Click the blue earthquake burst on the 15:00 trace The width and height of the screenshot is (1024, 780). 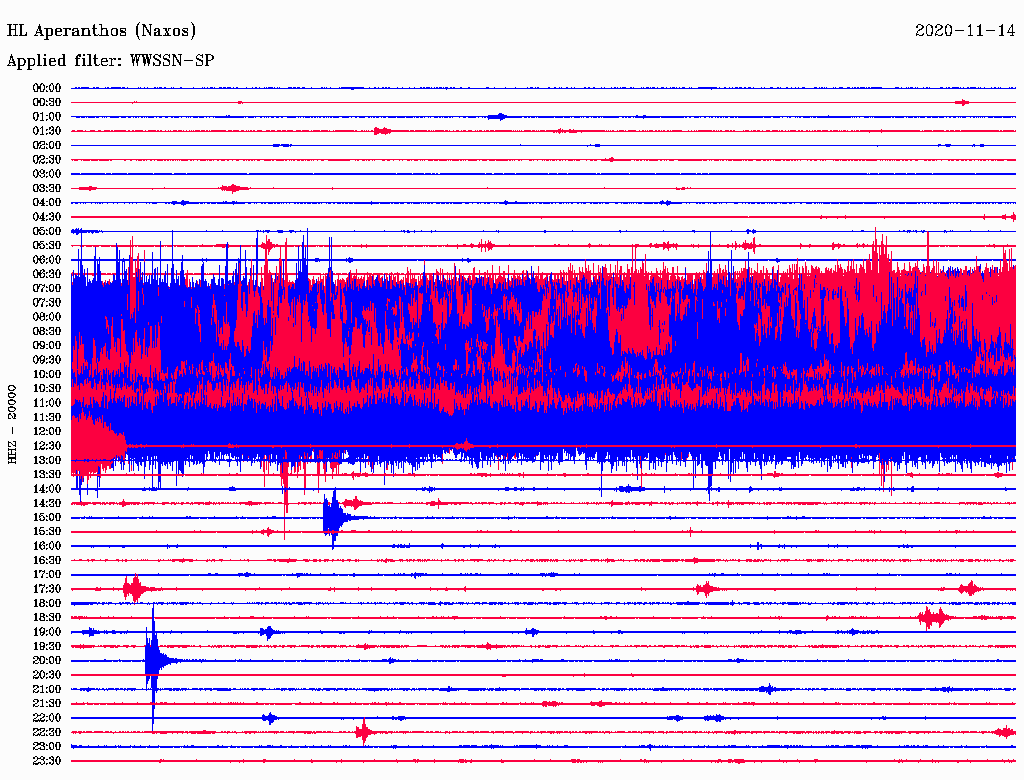337,517
